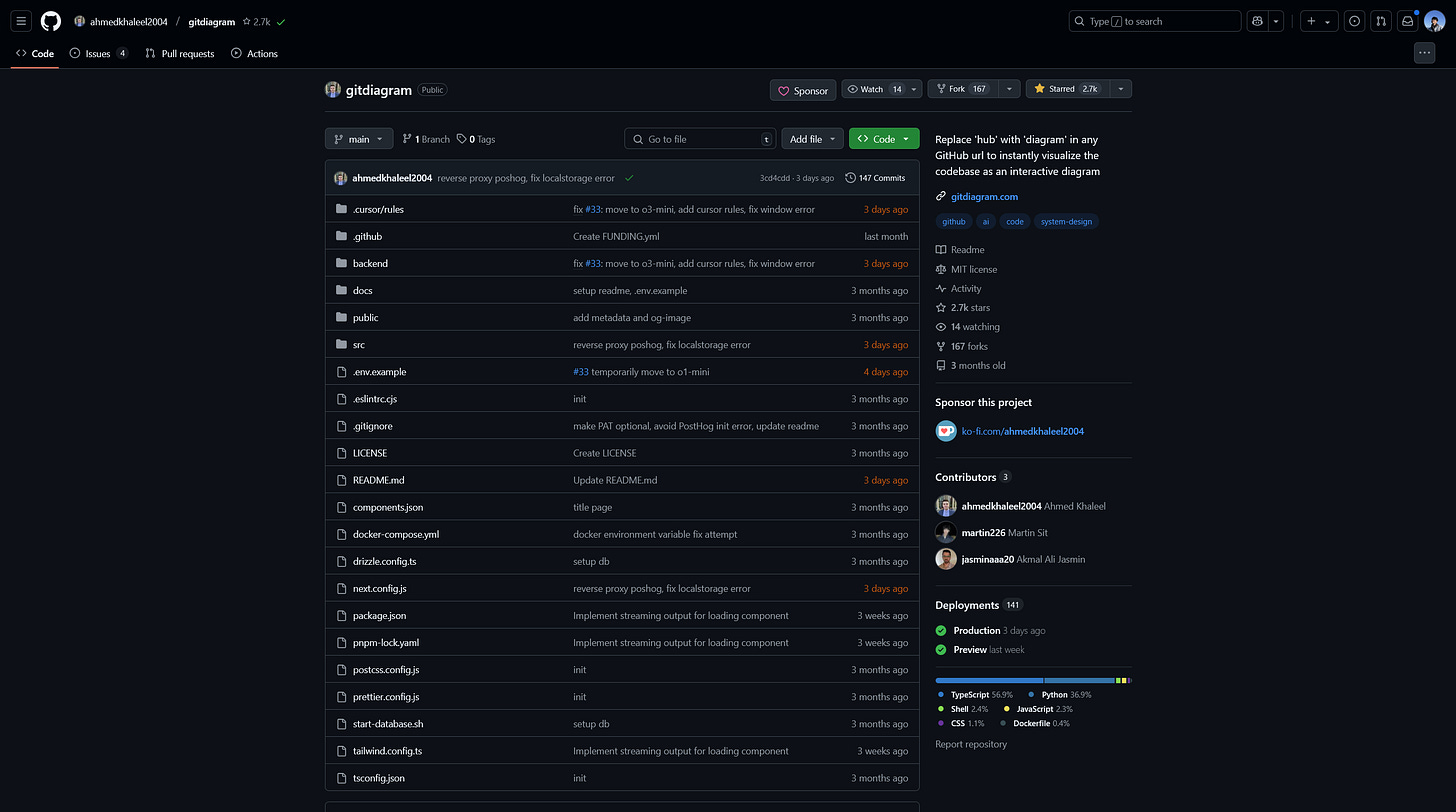Open folder icon for .cursor/rules
This screenshot has height=812, width=1456.
pos(342,209)
